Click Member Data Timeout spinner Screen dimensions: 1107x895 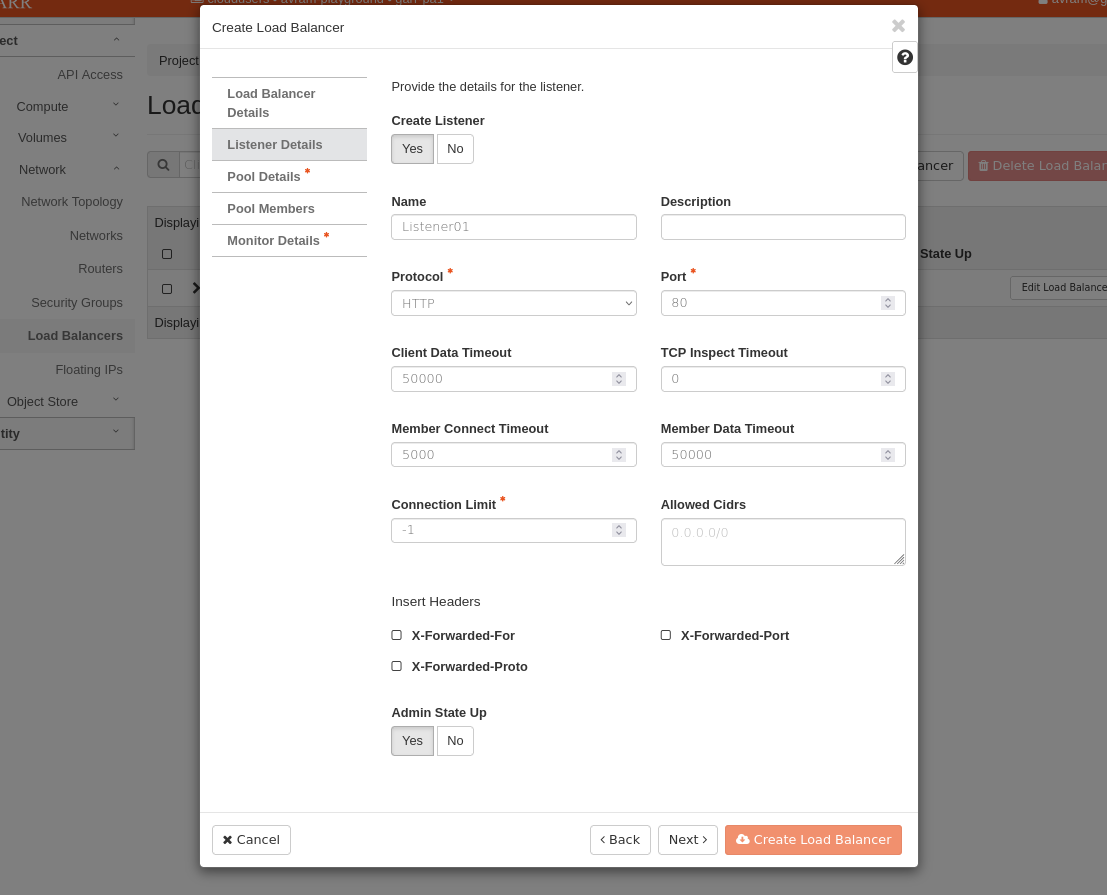click(x=887, y=455)
